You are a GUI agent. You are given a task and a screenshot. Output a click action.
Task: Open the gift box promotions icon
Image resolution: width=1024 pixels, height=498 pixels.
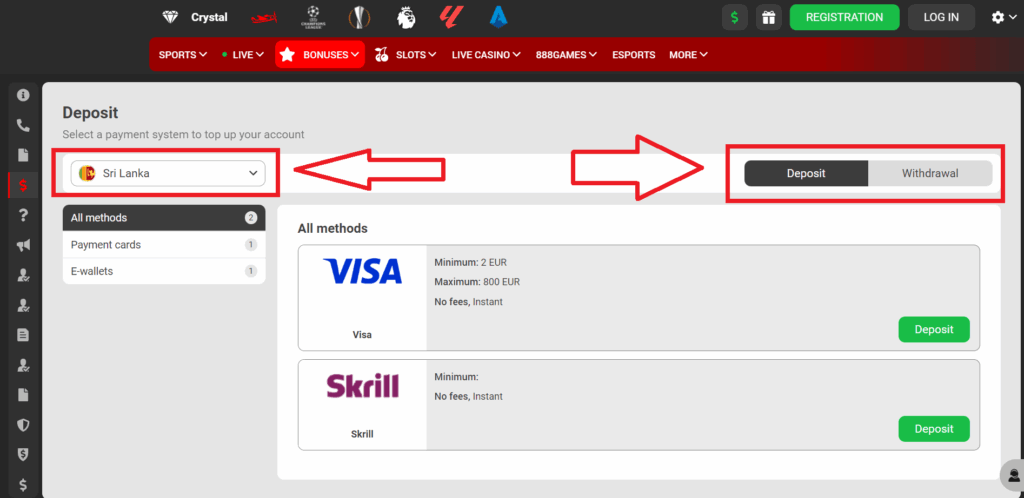769,18
